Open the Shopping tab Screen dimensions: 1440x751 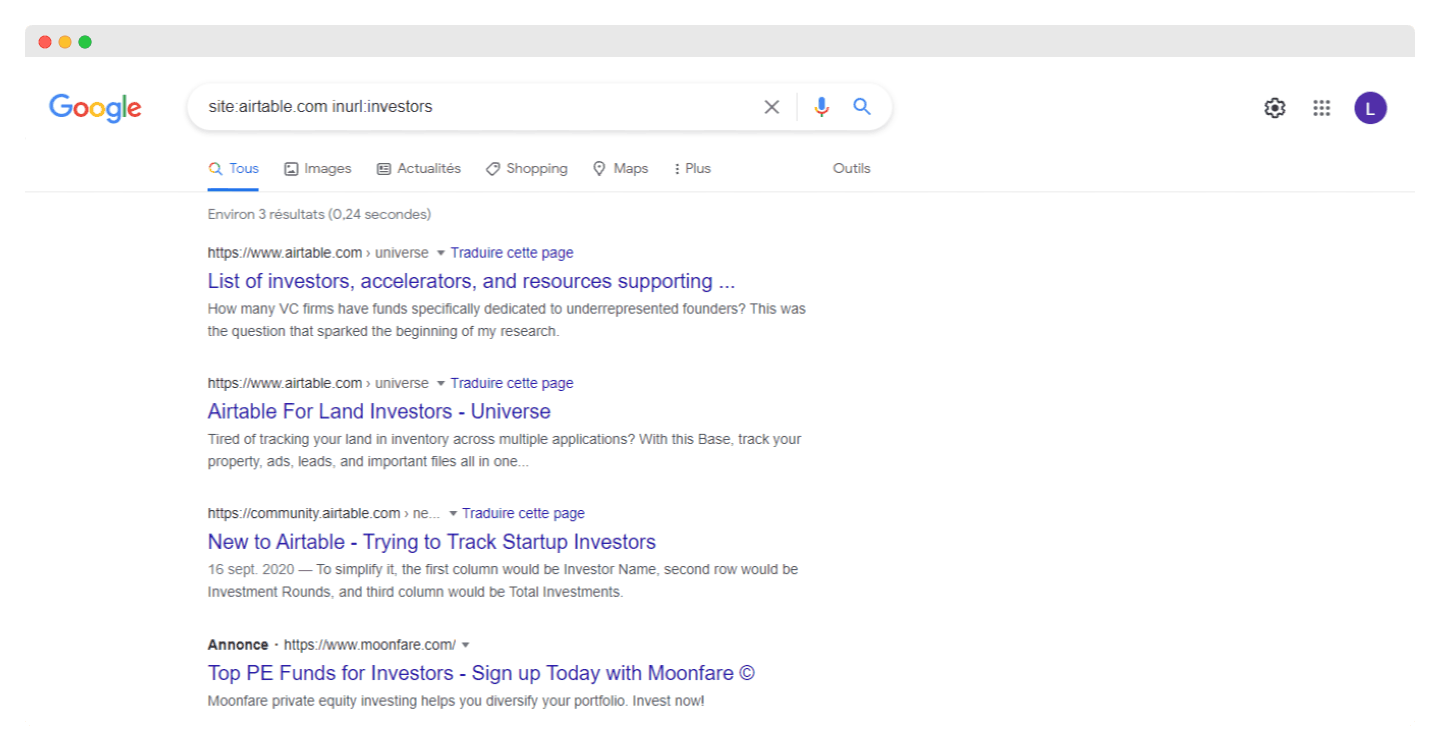pos(527,169)
